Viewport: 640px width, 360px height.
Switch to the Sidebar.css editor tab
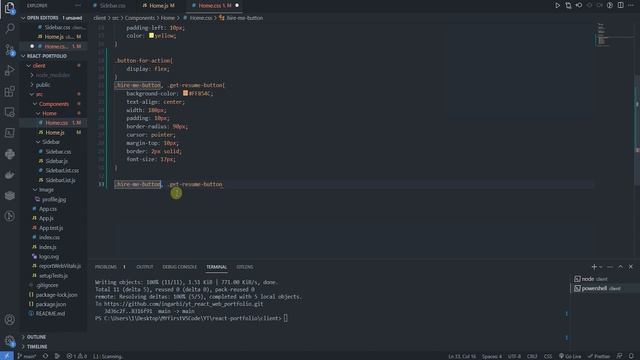pos(112,6)
